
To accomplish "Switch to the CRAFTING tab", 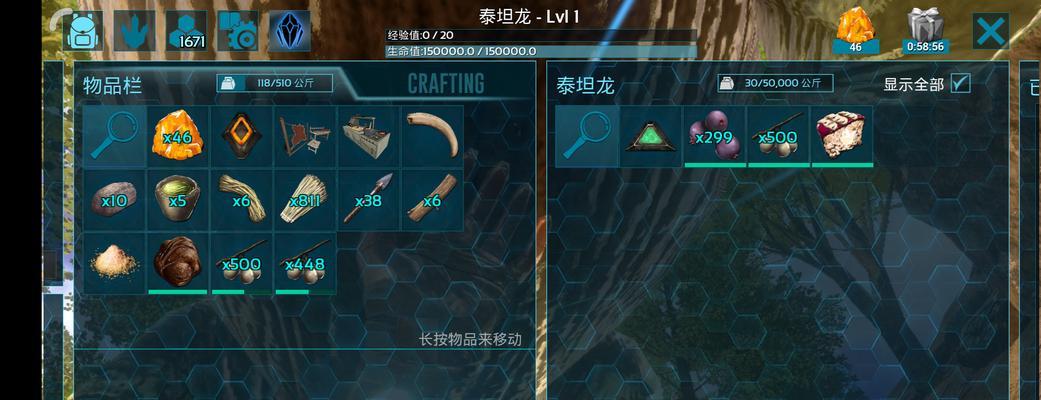I will tap(445, 84).
